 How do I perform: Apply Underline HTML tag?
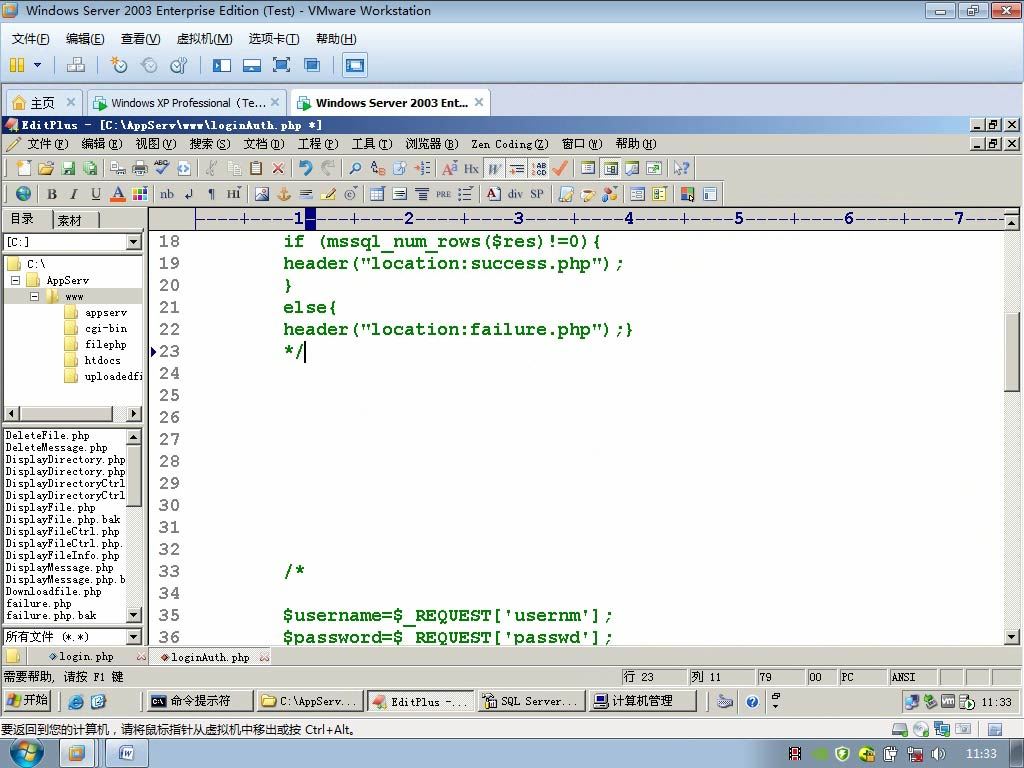96,194
